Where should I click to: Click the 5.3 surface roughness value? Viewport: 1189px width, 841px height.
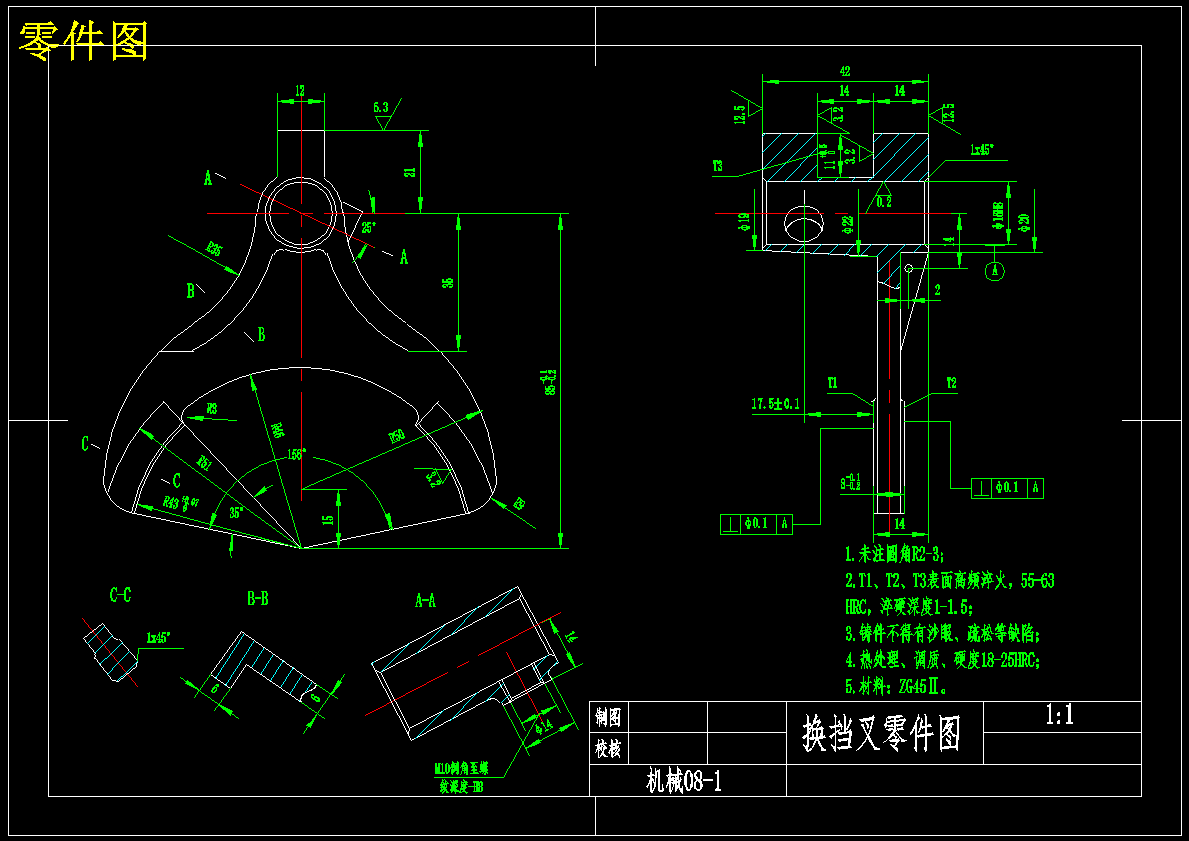381,108
